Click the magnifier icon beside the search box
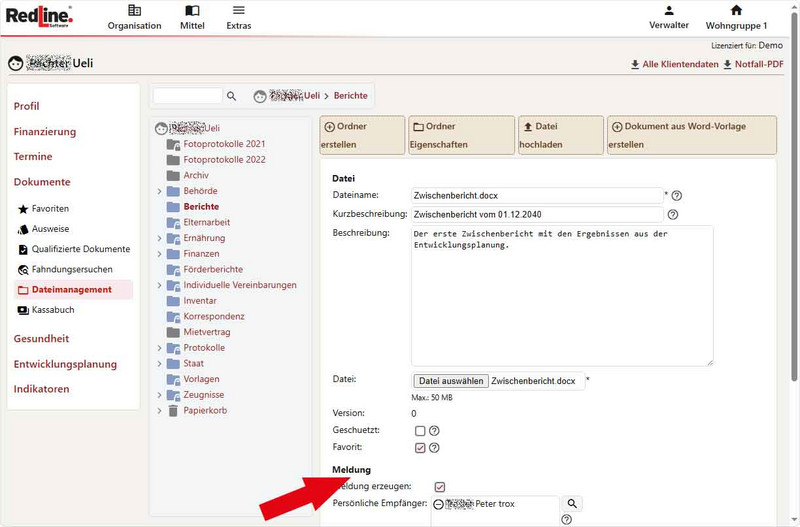 tap(232, 96)
